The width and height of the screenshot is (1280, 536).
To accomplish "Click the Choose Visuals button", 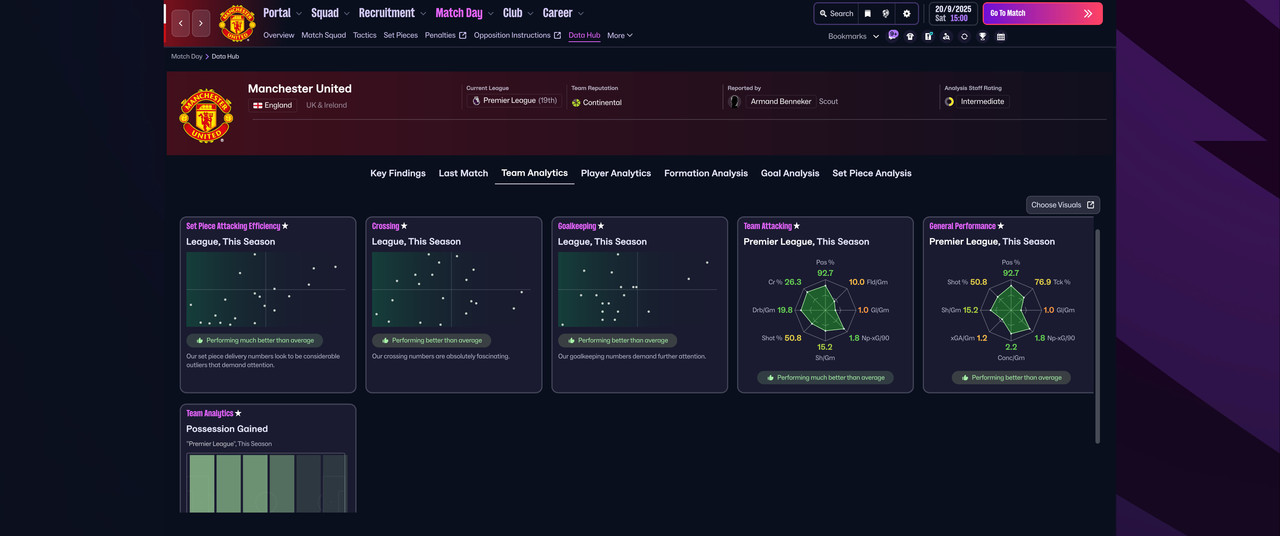I will (1062, 205).
